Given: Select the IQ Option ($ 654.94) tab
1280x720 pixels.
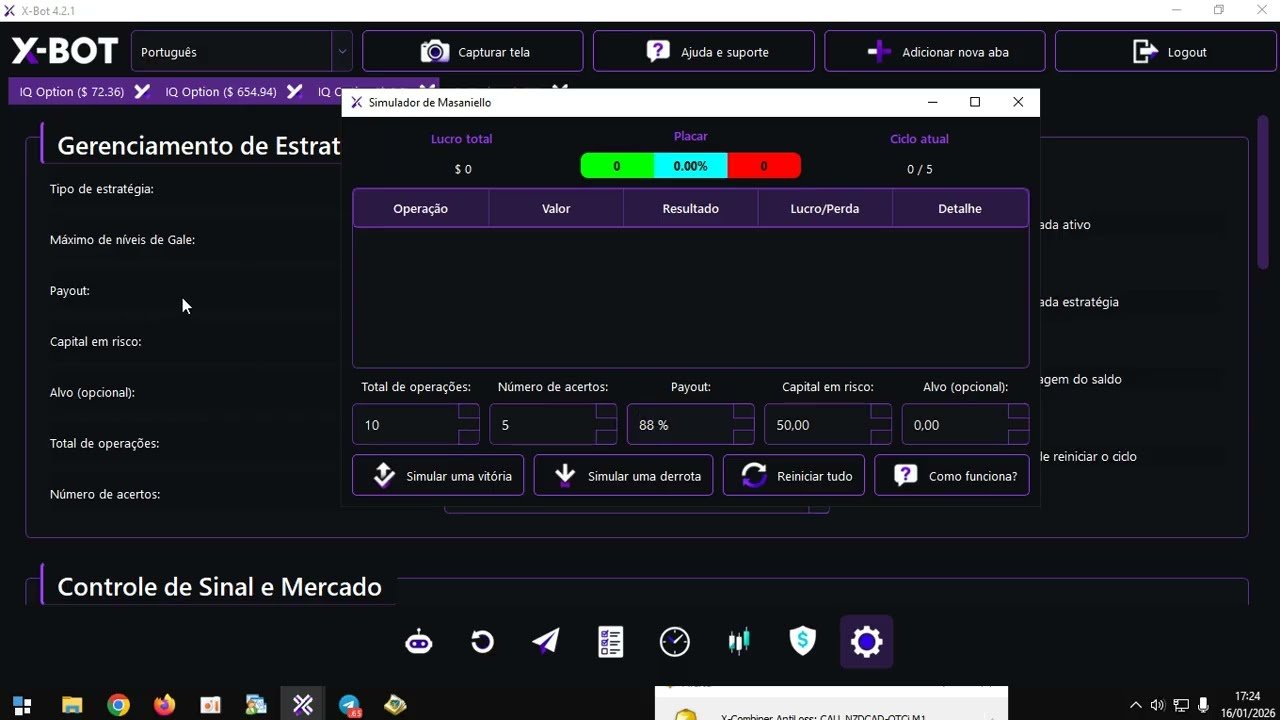Looking at the screenshot, I should pyautogui.click(x=221, y=91).
